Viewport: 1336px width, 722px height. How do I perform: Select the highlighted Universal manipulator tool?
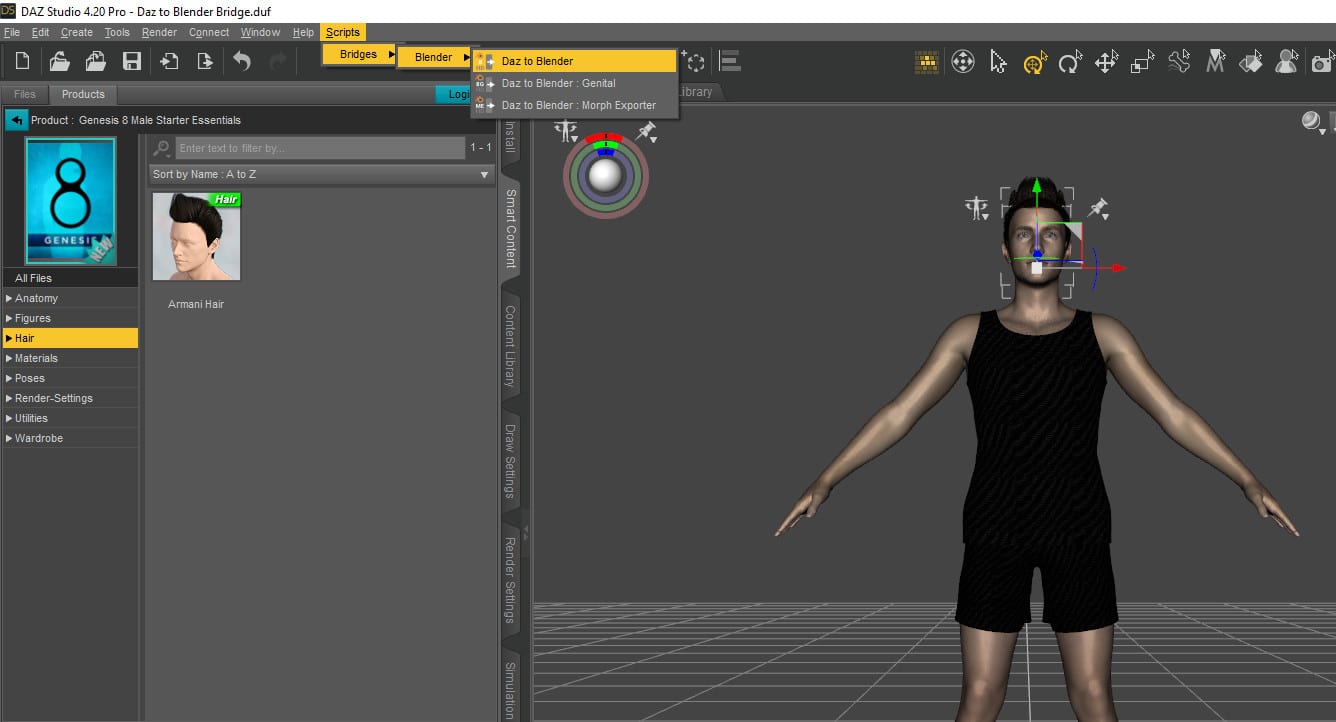coord(1034,63)
